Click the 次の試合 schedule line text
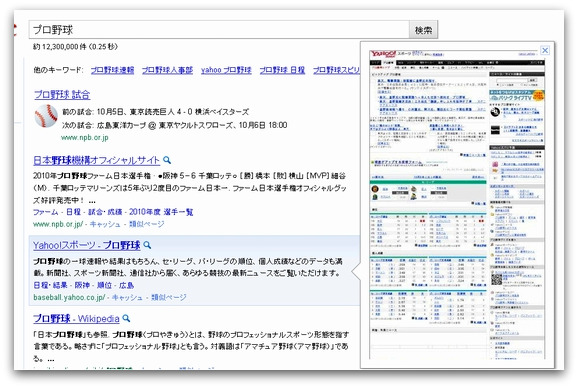 174,125
